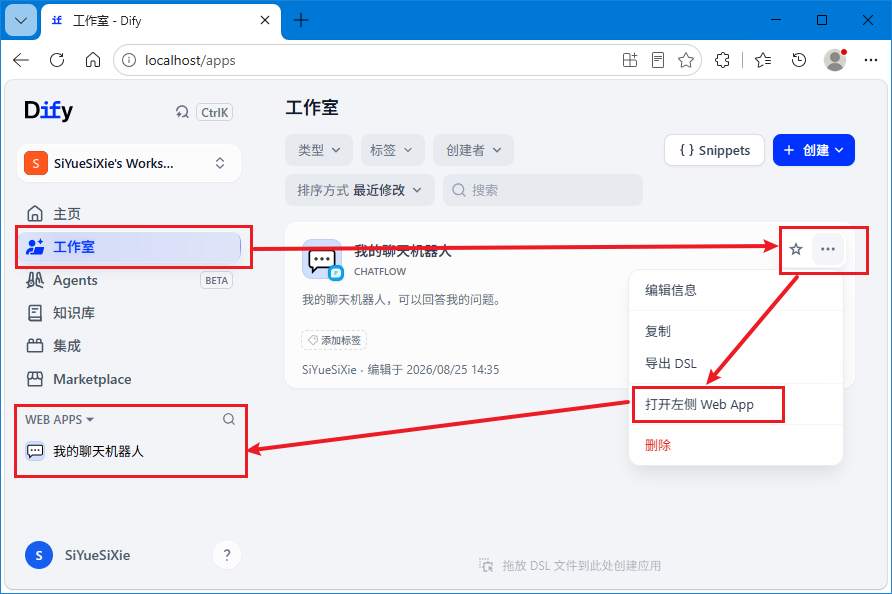This screenshot has height=594, width=892.
Task: Click 添加标签 add tag on card
Action: click(334, 340)
